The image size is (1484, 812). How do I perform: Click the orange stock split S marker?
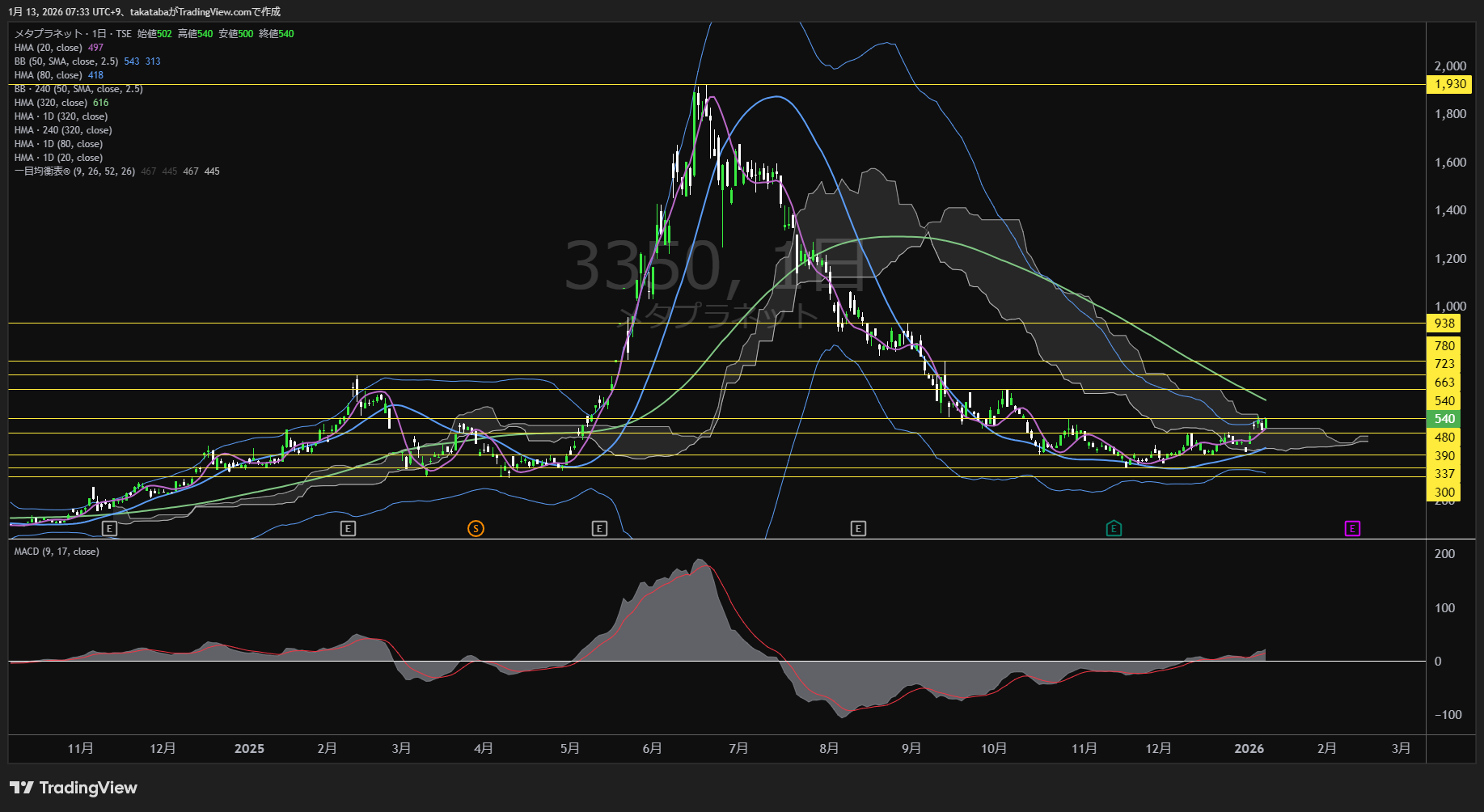click(x=476, y=528)
